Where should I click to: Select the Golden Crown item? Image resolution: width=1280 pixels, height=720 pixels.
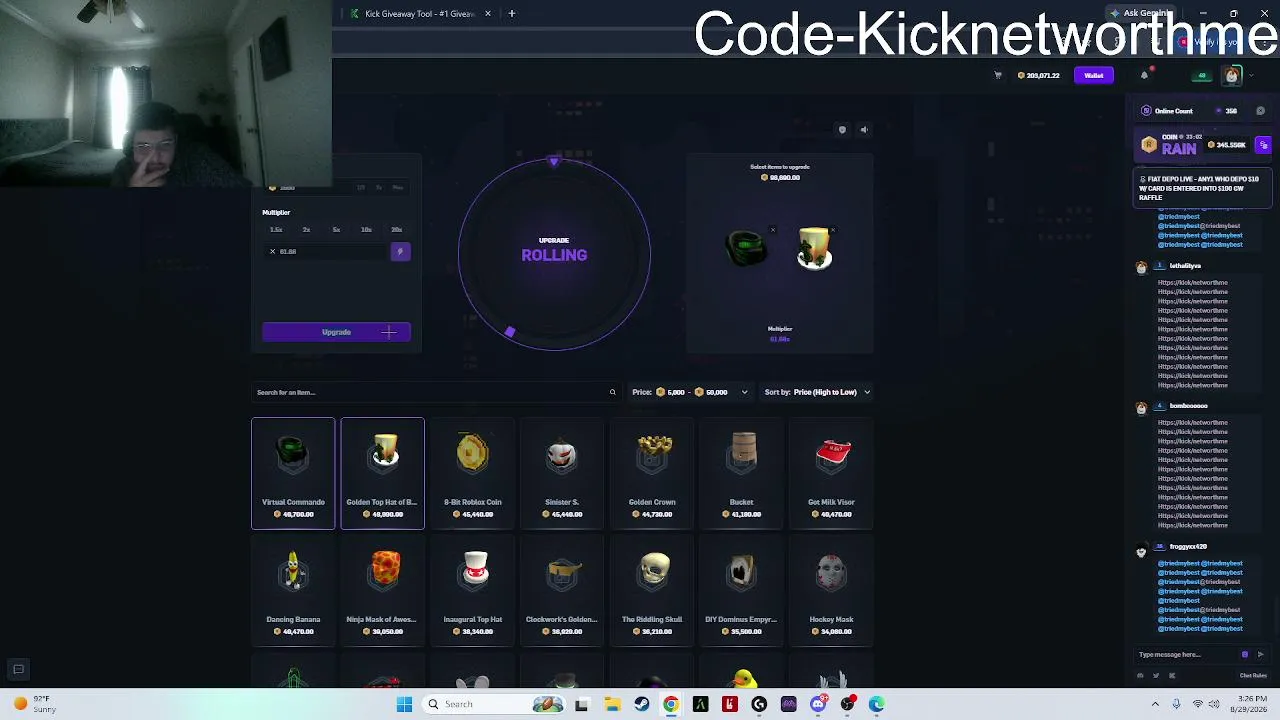(652, 473)
